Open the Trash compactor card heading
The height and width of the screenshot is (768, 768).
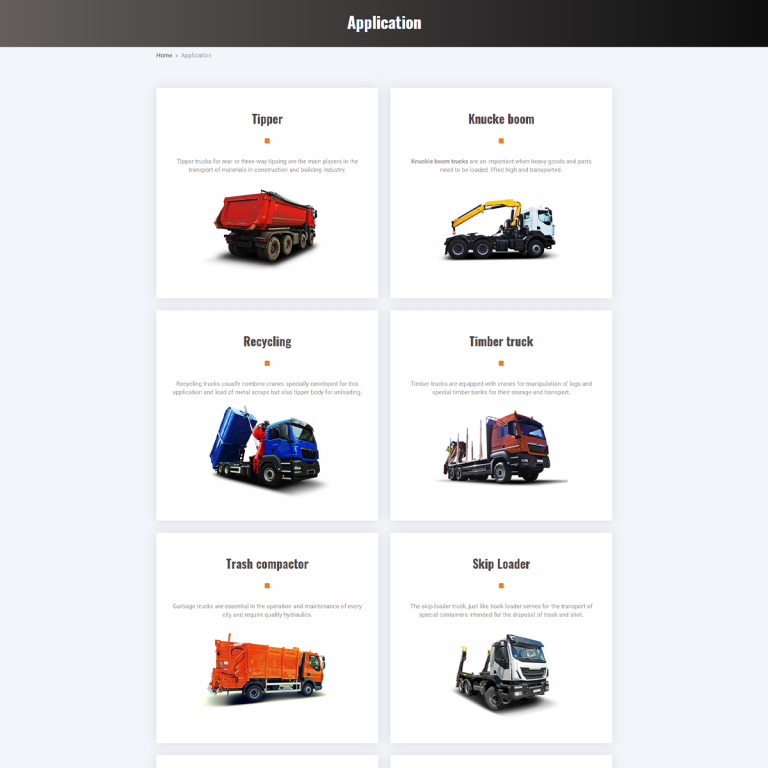pyautogui.click(x=267, y=564)
